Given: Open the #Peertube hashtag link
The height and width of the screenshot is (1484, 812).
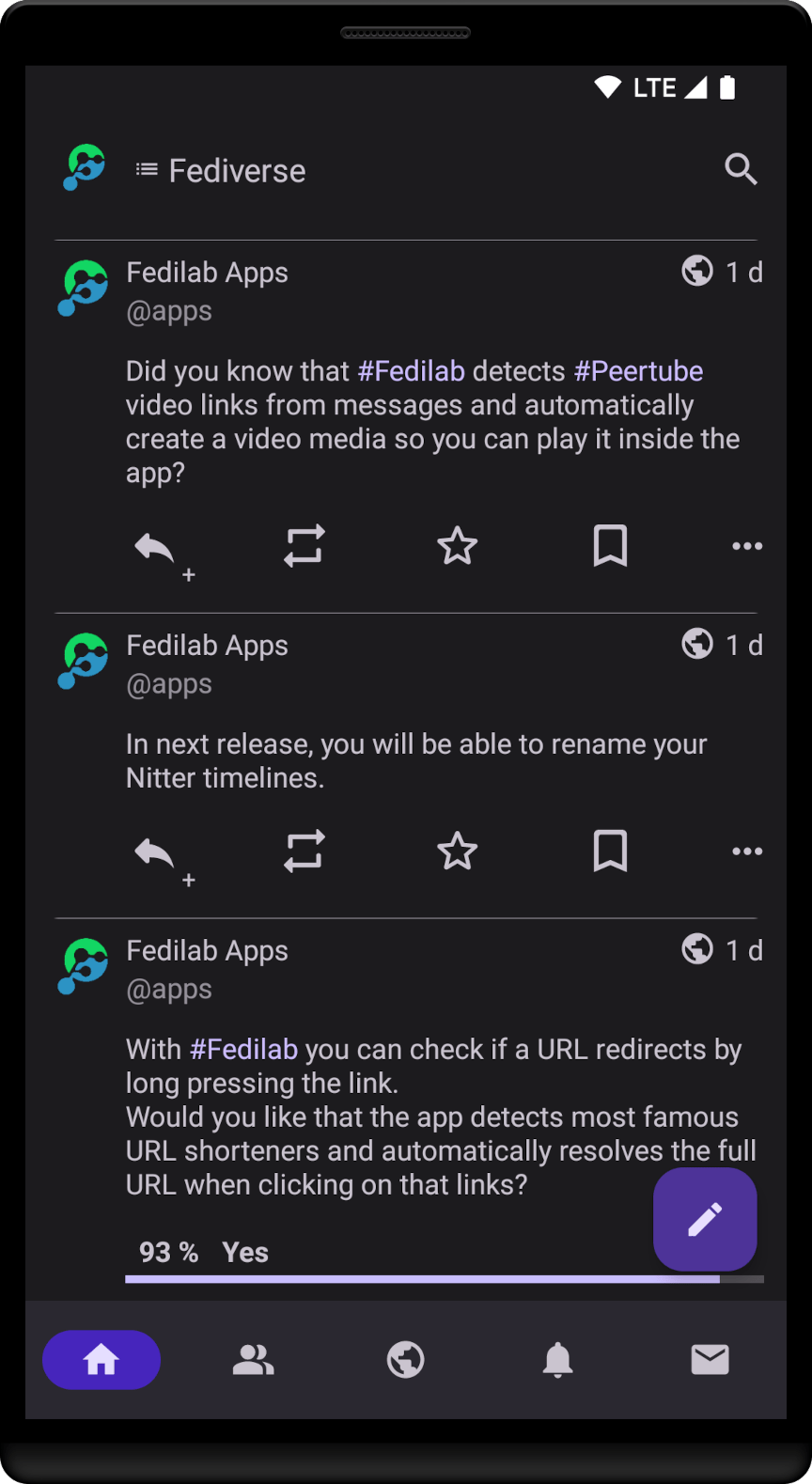Looking at the screenshot, I should pos(638,371).
